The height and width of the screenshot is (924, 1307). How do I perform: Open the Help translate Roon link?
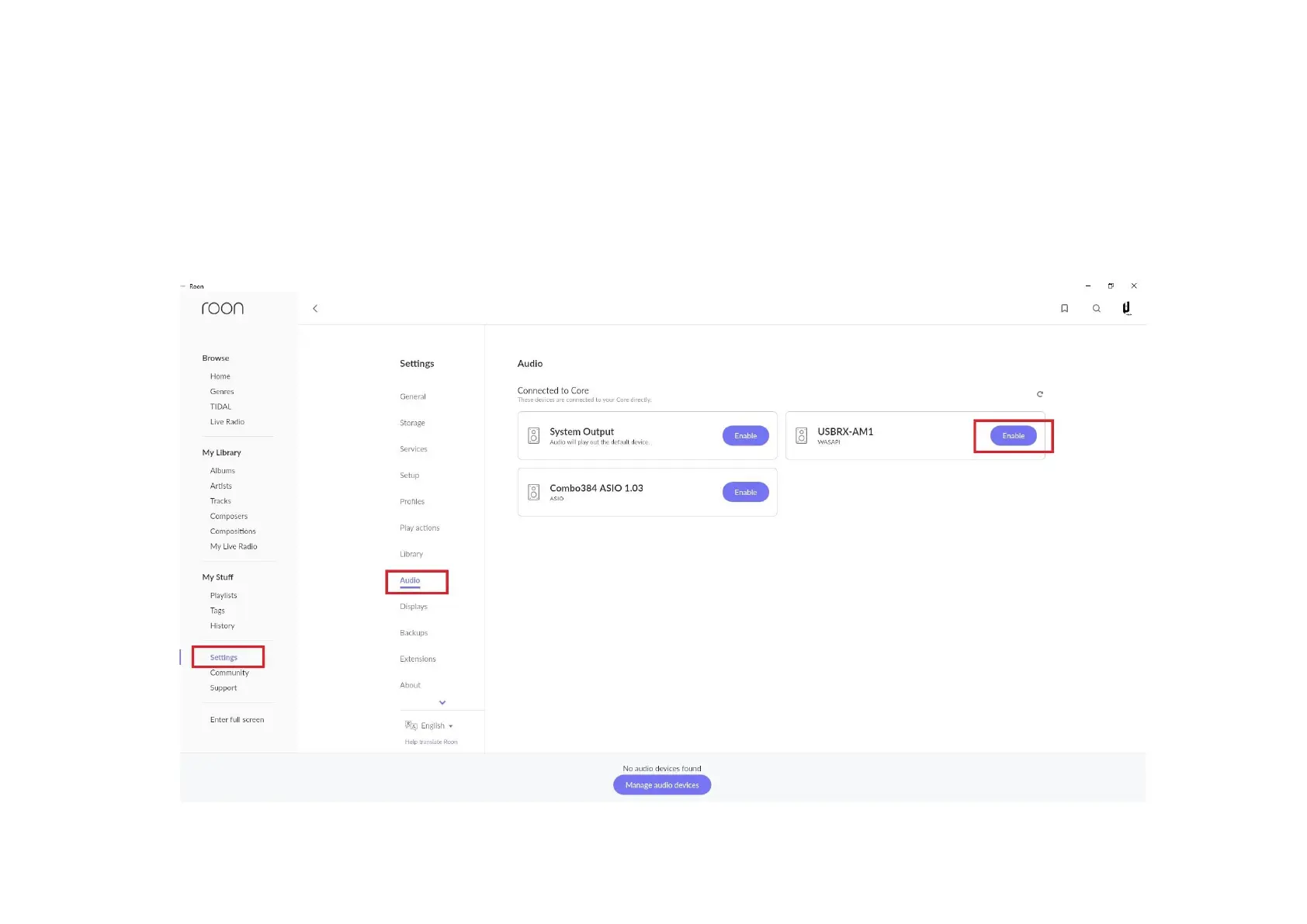click(x=431, y=742)
